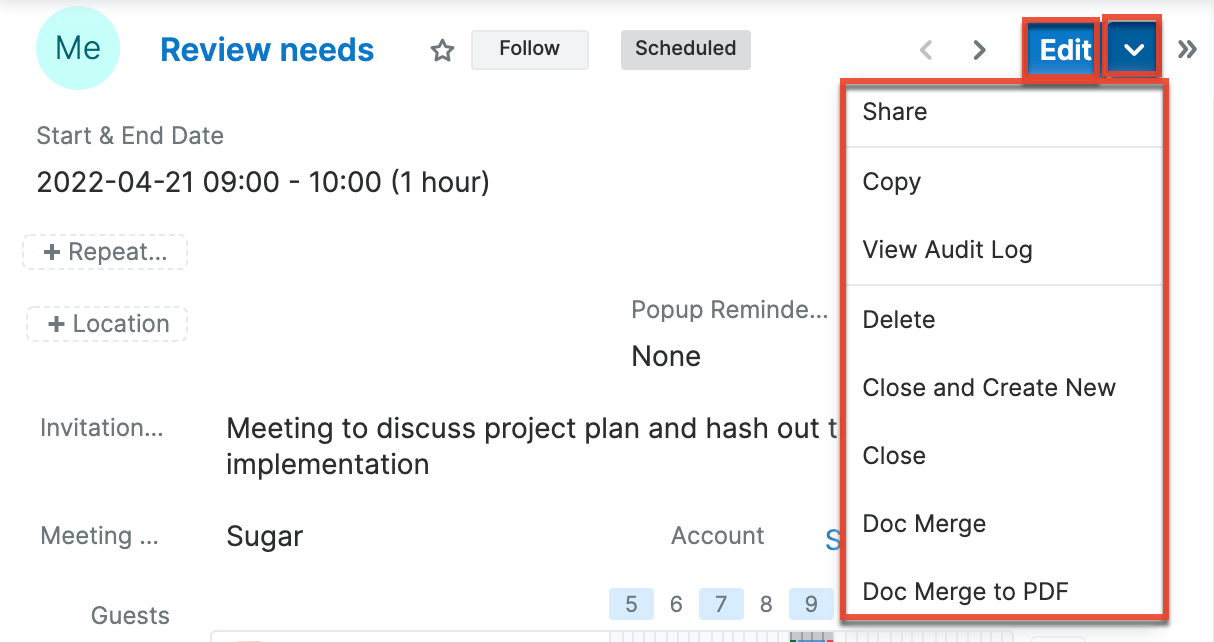The image size is (1214, 642).
Task: Collapse the record view with double chevron
Action: (x=1187, y=47)
